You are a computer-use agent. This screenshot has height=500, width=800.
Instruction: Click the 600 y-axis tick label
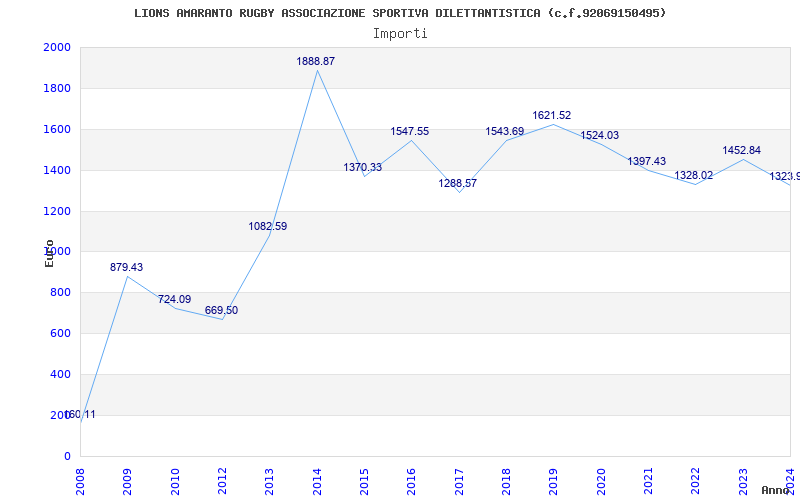click(61, 333)
